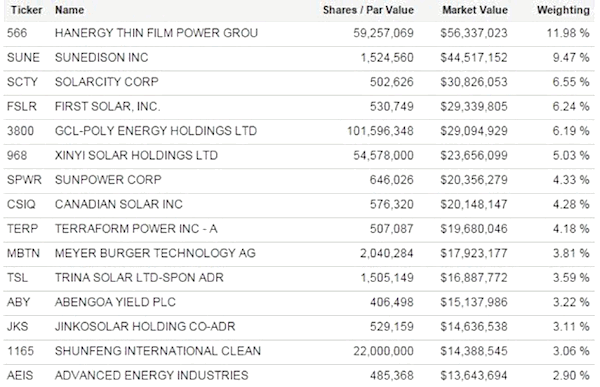Select XINYI SOLAR HOLDINGS LTD row

tap(299, 155)
